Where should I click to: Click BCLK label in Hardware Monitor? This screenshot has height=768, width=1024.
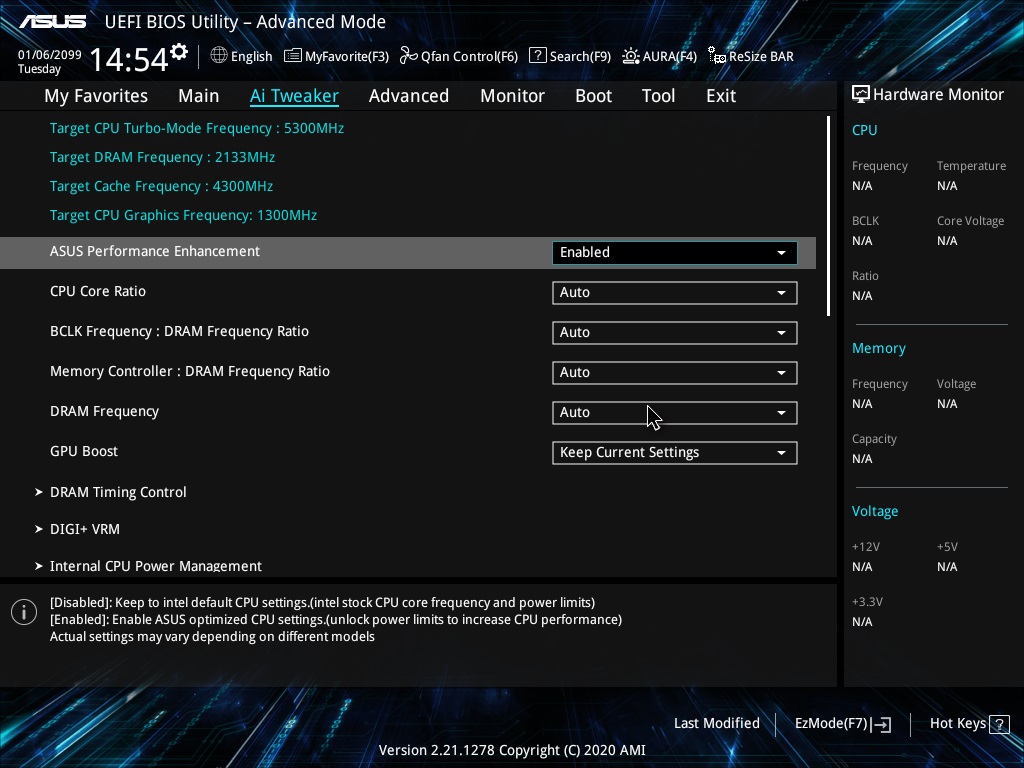pyautogui.click(x=865, y=221)
